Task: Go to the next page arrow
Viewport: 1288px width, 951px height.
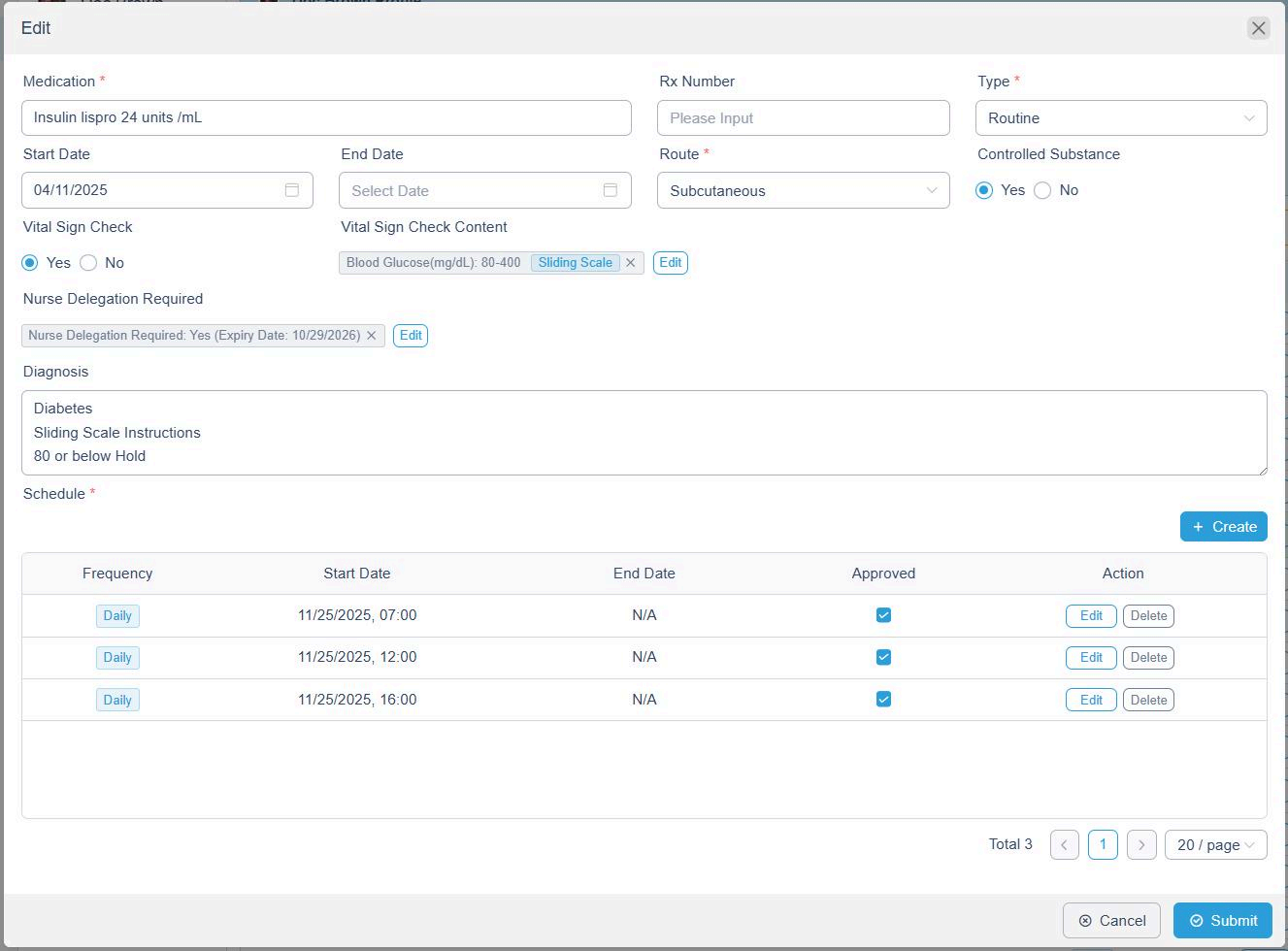Action: coord(1141,845)
